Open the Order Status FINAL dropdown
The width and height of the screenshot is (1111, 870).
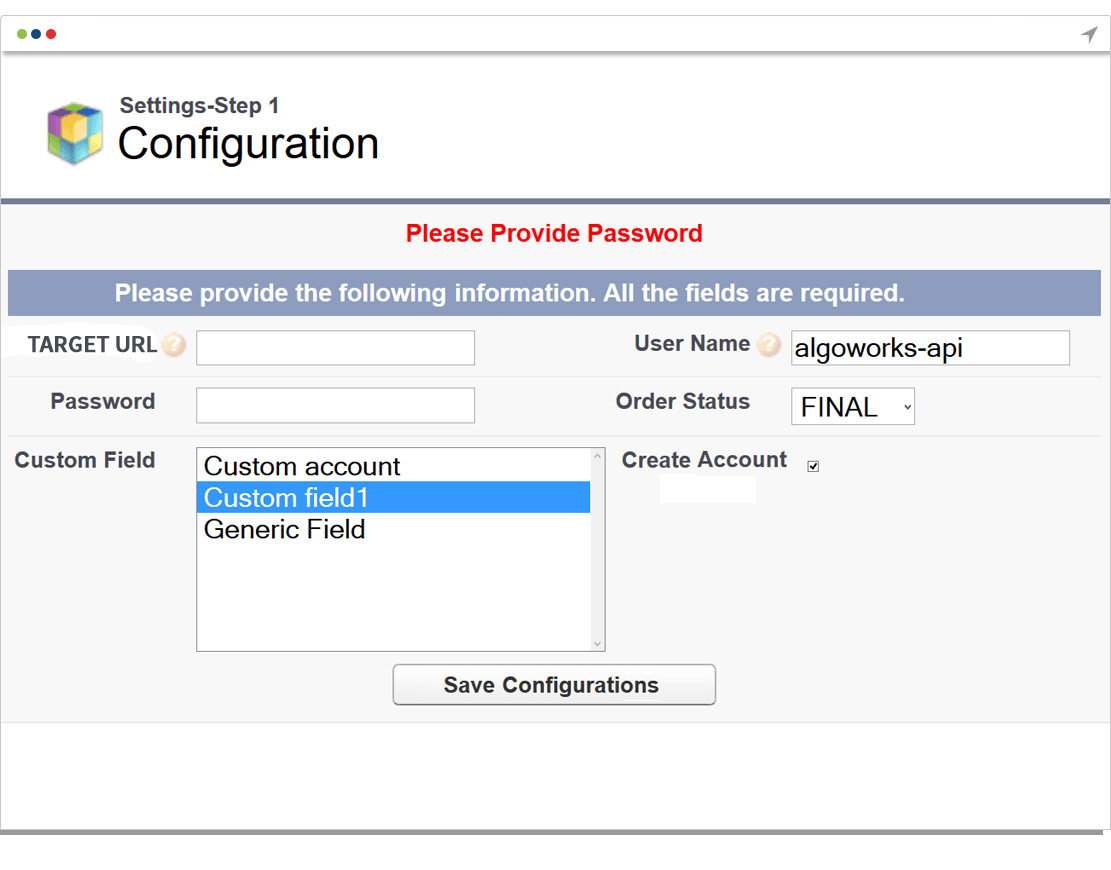pyautogui.click(x=852, y=407)
